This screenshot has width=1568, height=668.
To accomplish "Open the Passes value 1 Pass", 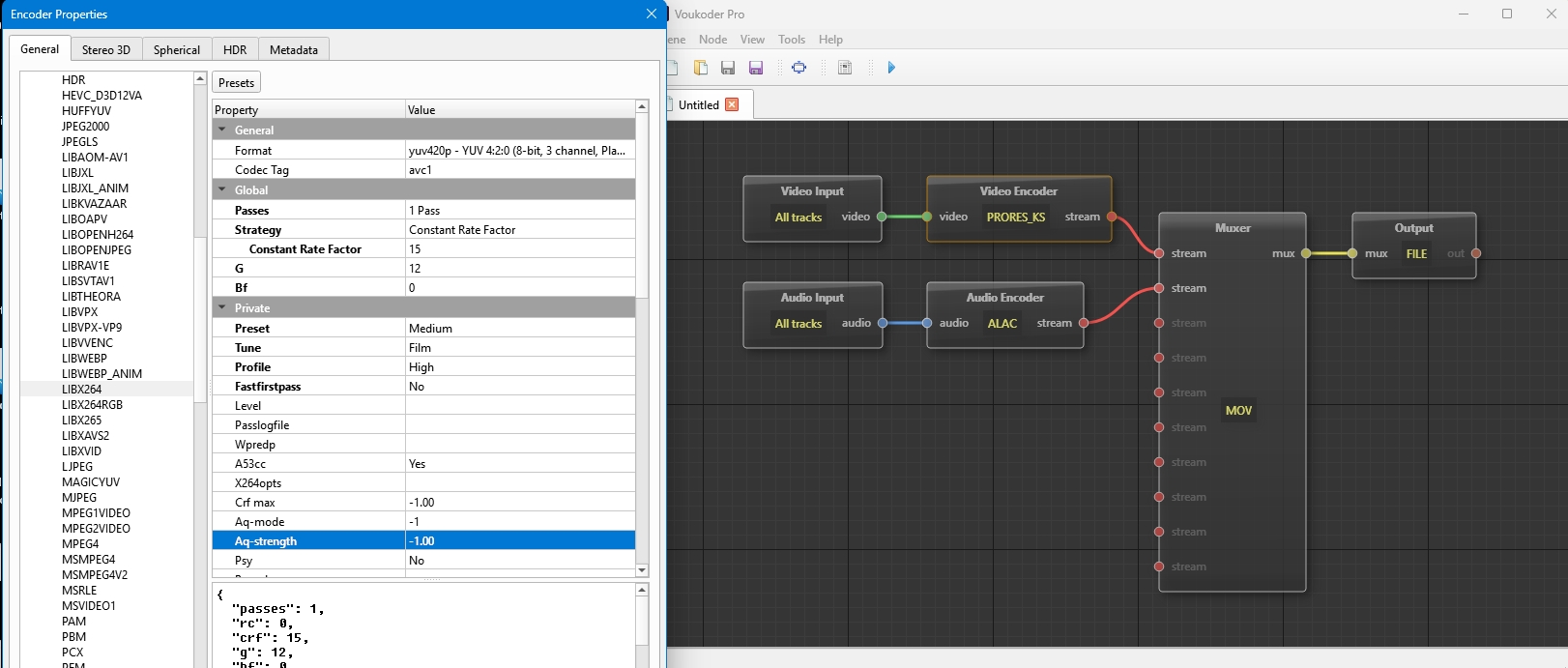I will point(520,211).
